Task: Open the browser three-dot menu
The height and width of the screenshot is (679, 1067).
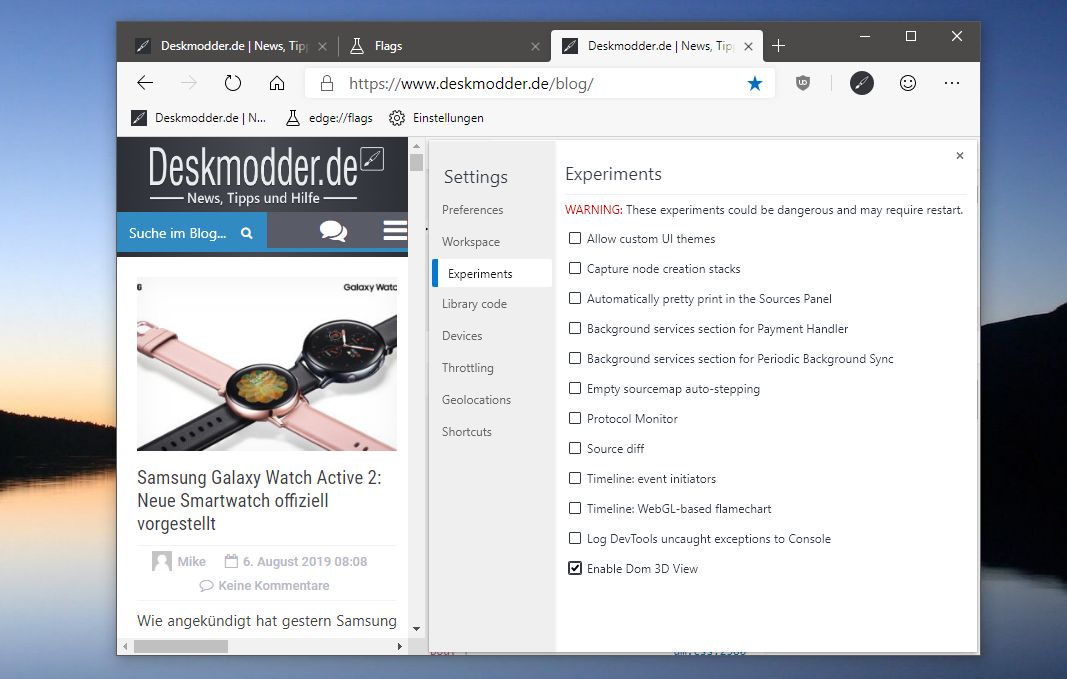Action: [952, 83]
